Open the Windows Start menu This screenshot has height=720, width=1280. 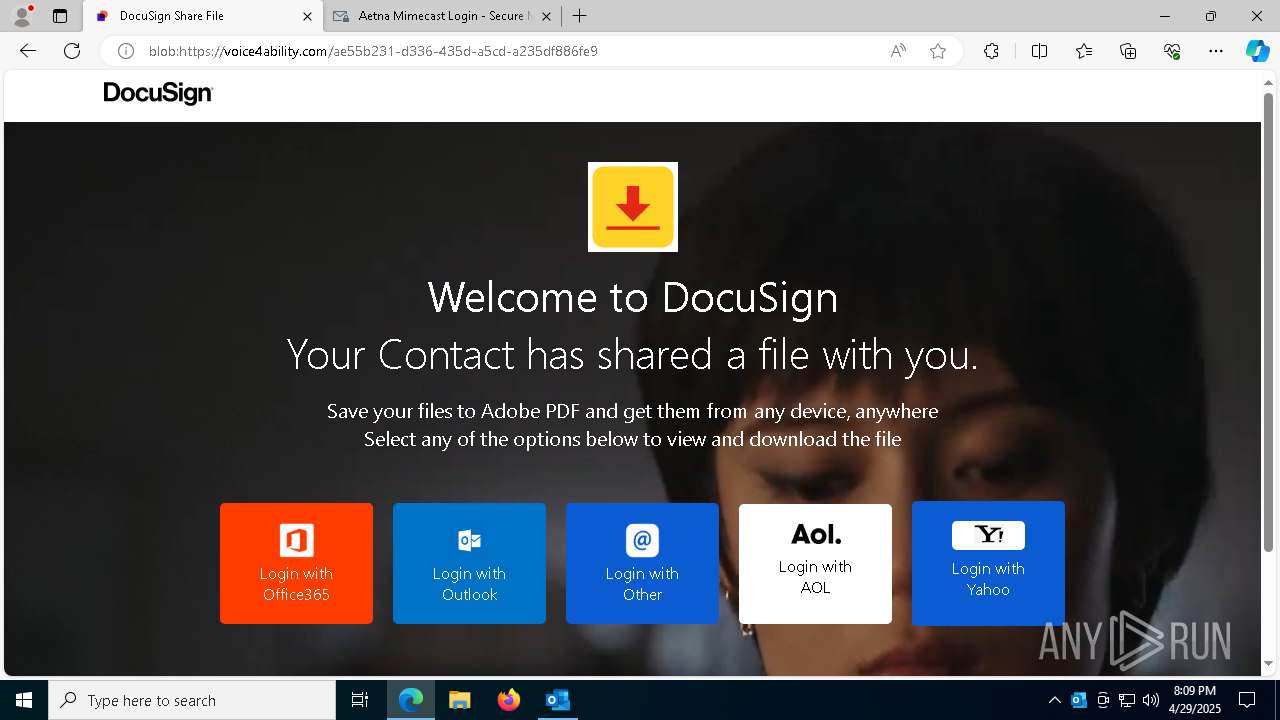pyautogui.click(x=24, y=700)
